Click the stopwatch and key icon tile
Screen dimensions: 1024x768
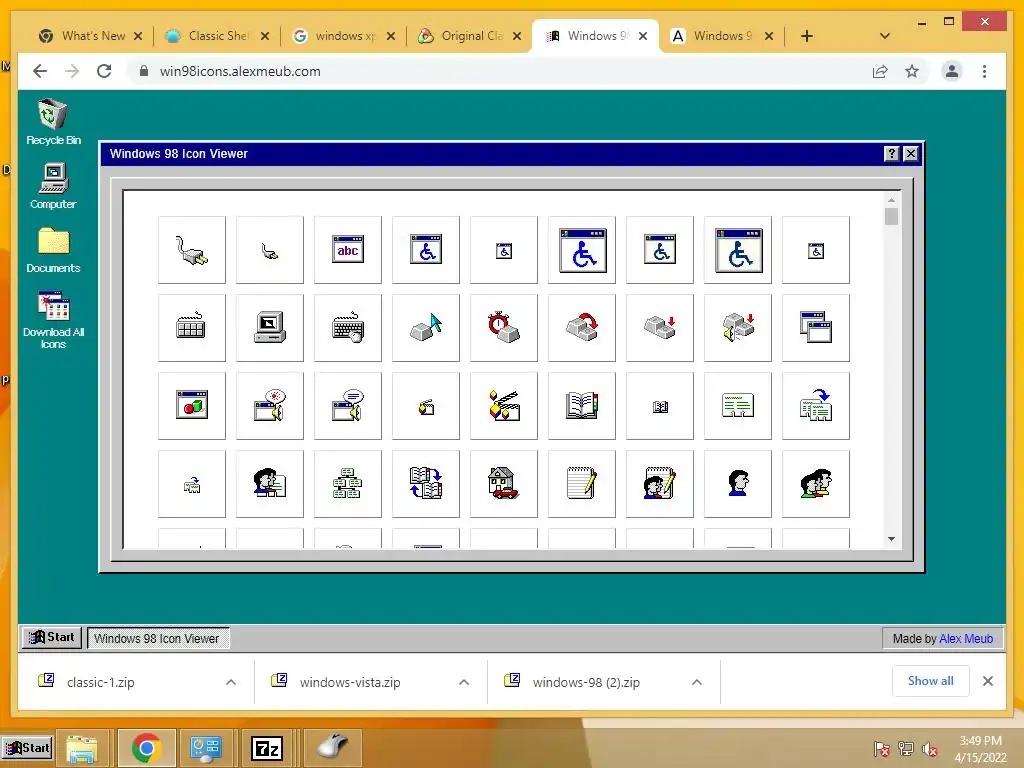click(504, 328)
